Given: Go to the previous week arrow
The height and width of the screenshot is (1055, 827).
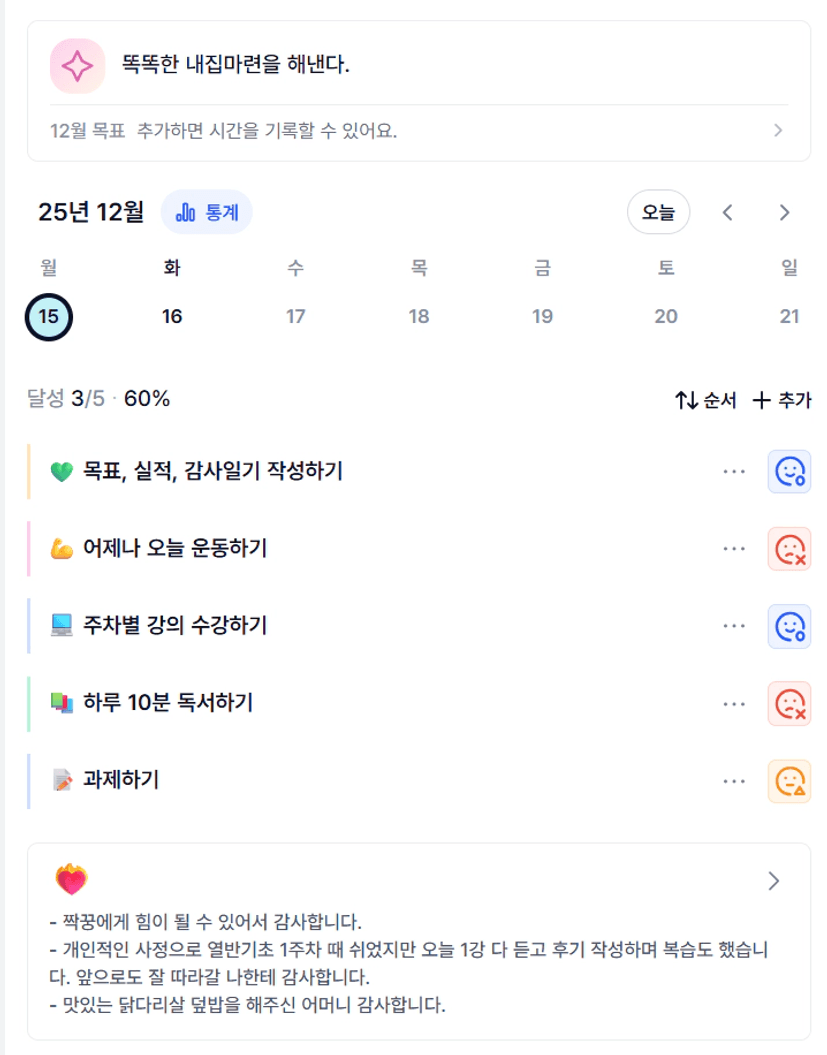Looking at the screenshot, I should click(728, 212).
